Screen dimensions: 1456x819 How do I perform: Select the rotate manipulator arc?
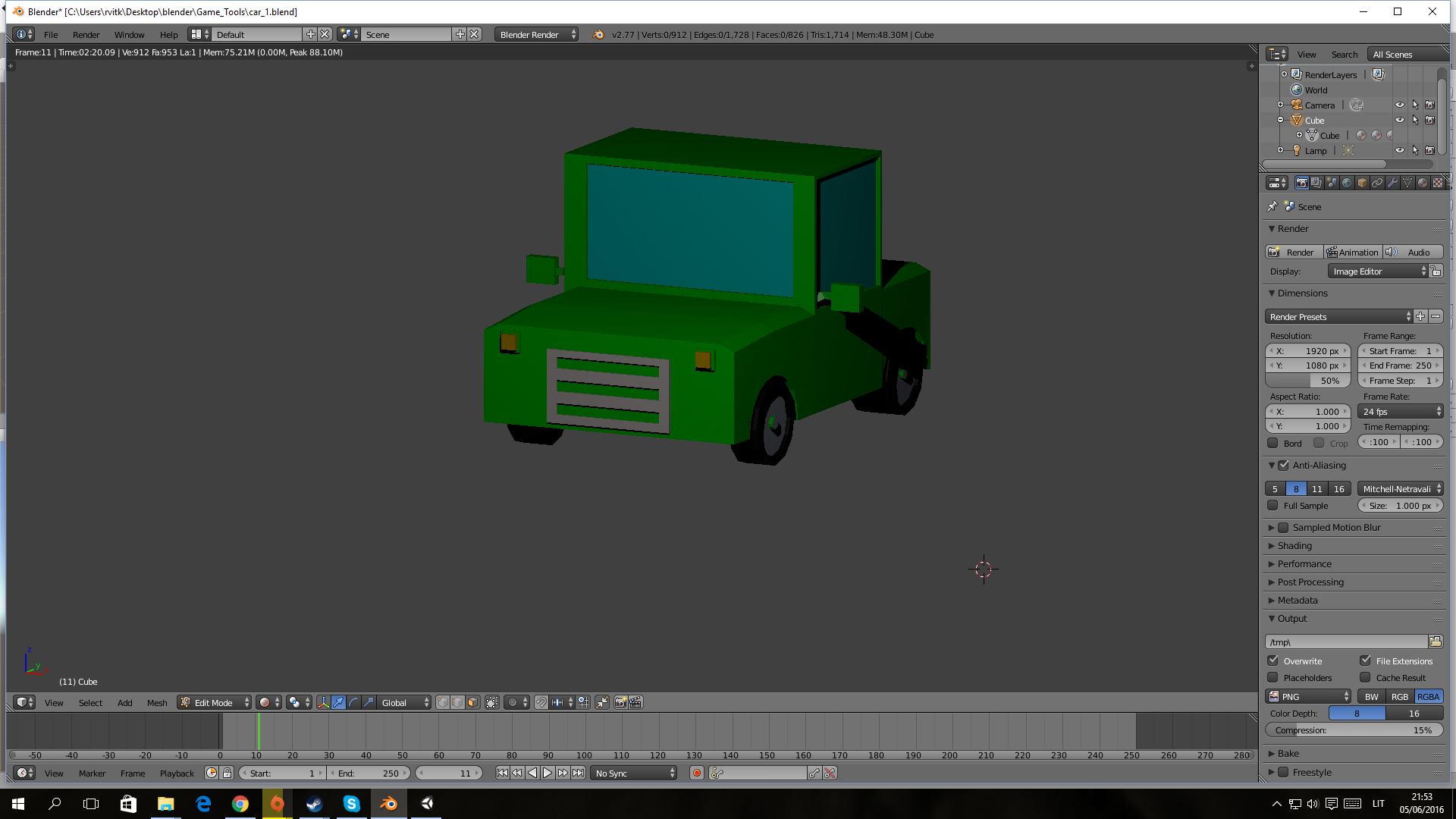tap(353, 702)
